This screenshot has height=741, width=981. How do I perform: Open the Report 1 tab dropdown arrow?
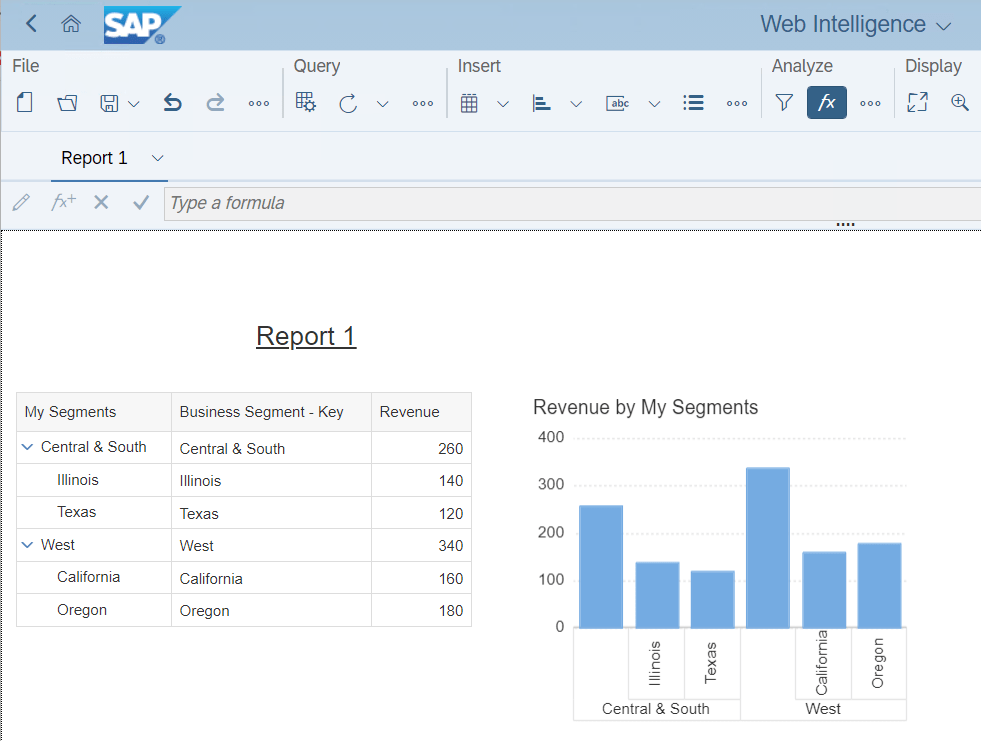point(158,158)
